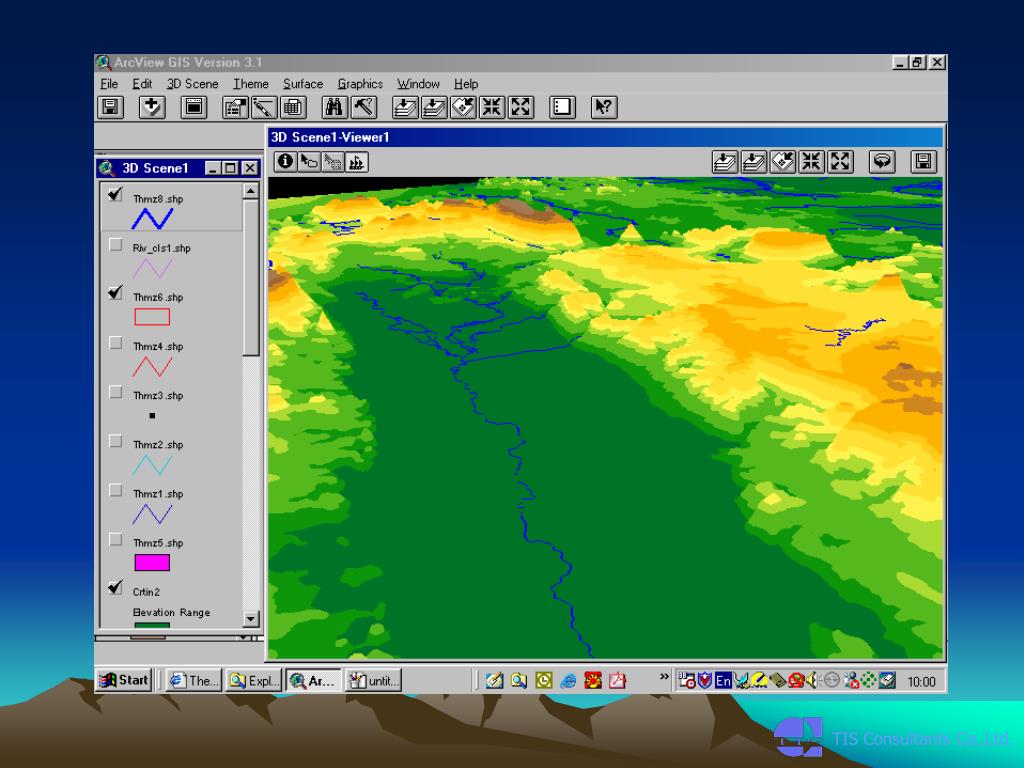1024x768 pixels.
Task: Check the Riv_cls1.shp theme checkbox
Action: (x=116, y=245)
